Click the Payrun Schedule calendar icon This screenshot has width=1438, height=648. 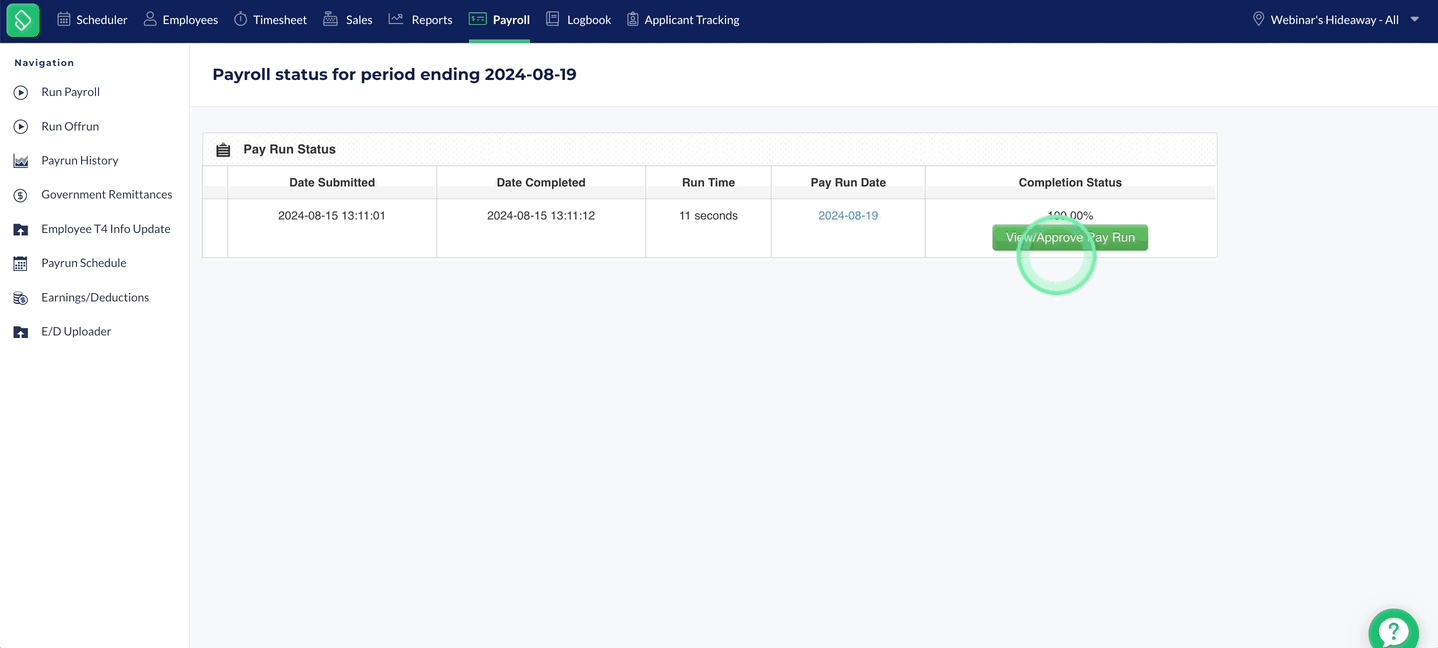20,264
